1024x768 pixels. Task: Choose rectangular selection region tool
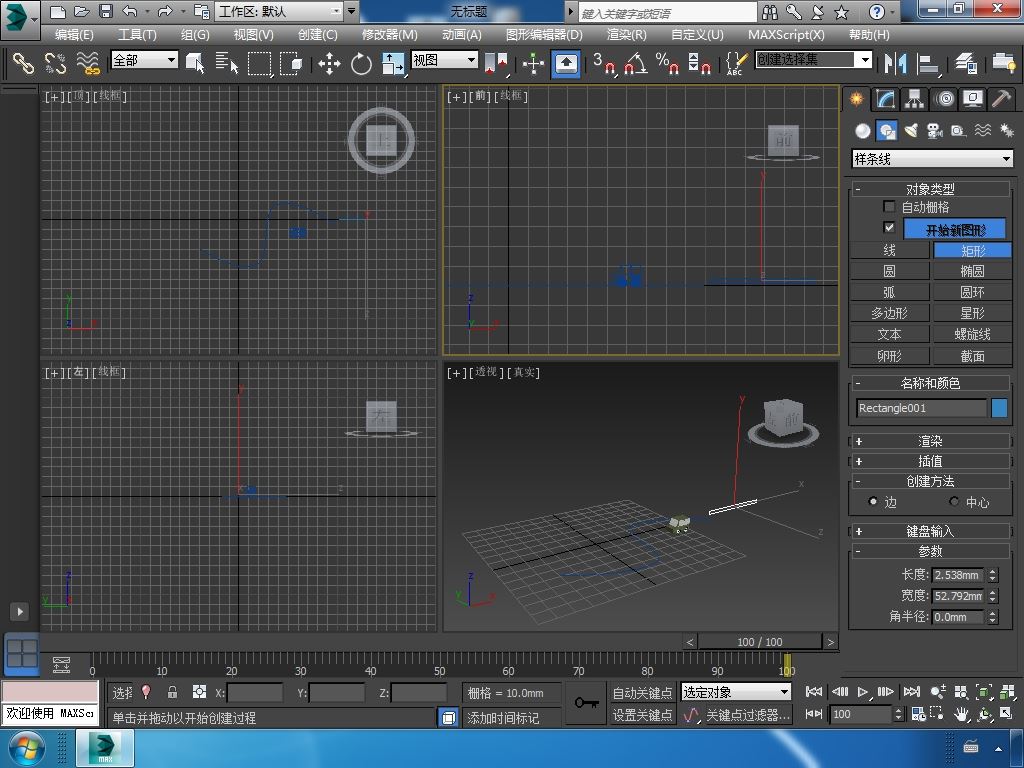(259, 63)
